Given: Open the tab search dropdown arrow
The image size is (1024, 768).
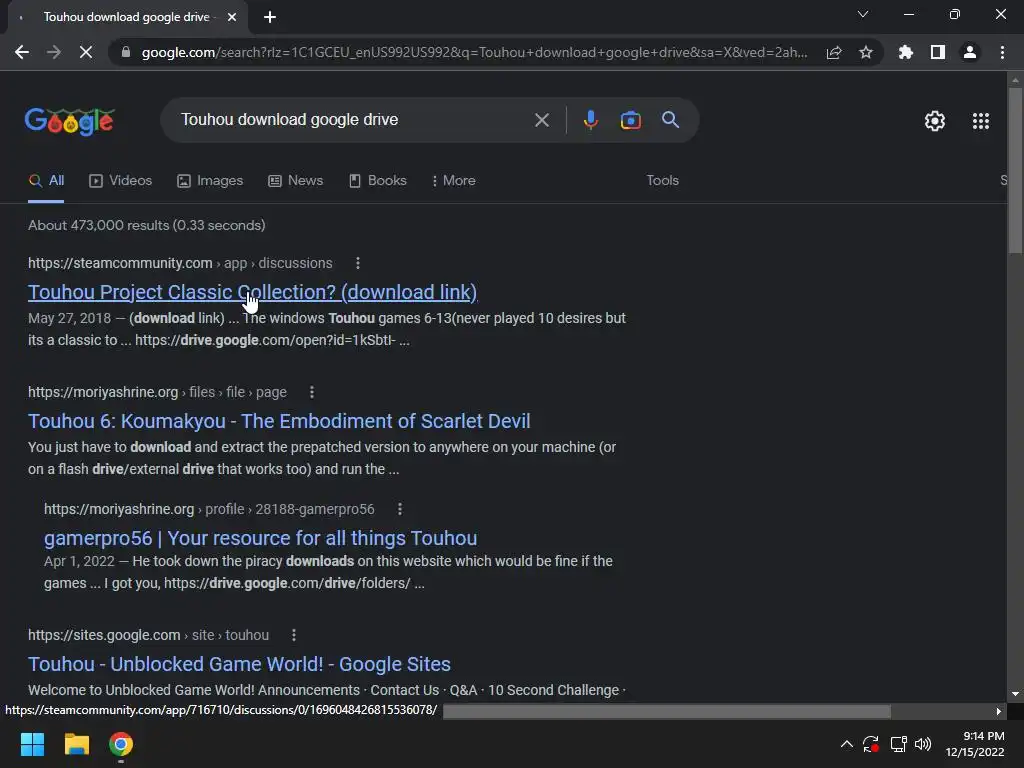Looking at the screenshot, I should pyautogui.click(x=863, y=14).
